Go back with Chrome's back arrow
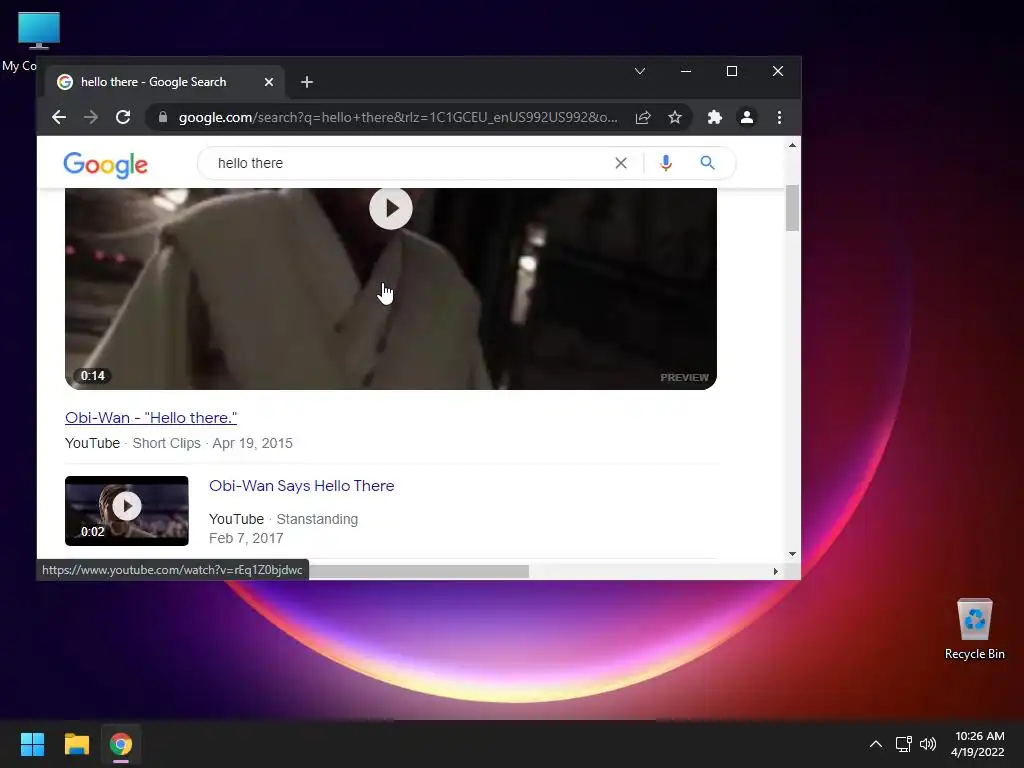This screenshot has width=1024, height=768. pyautogui.click(x=59, y=118)
